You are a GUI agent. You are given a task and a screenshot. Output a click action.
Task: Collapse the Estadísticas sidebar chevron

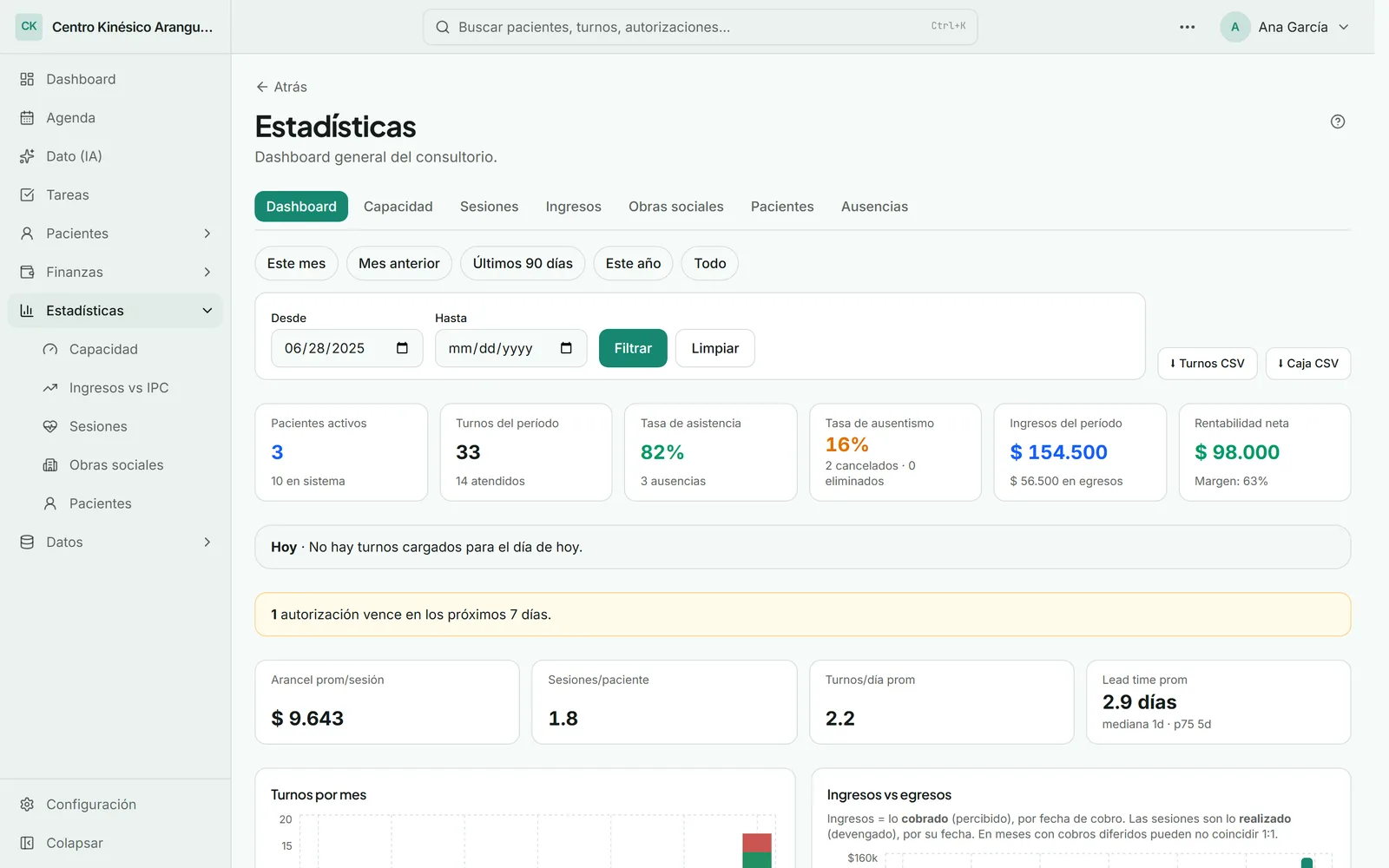(x=207, y=311)
